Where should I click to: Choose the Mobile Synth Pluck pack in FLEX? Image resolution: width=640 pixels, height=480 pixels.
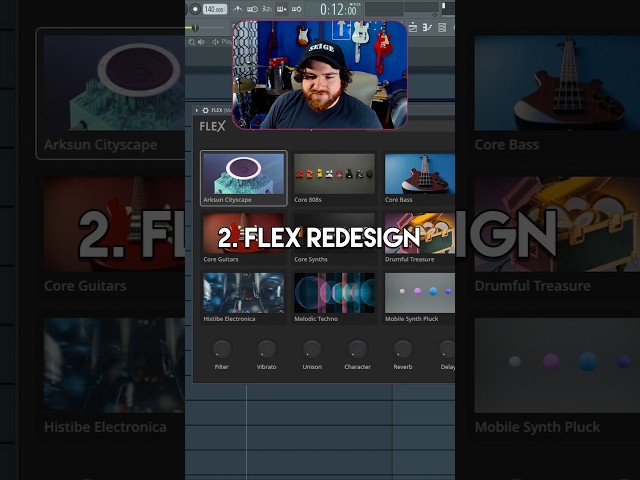tap(419, 298)
